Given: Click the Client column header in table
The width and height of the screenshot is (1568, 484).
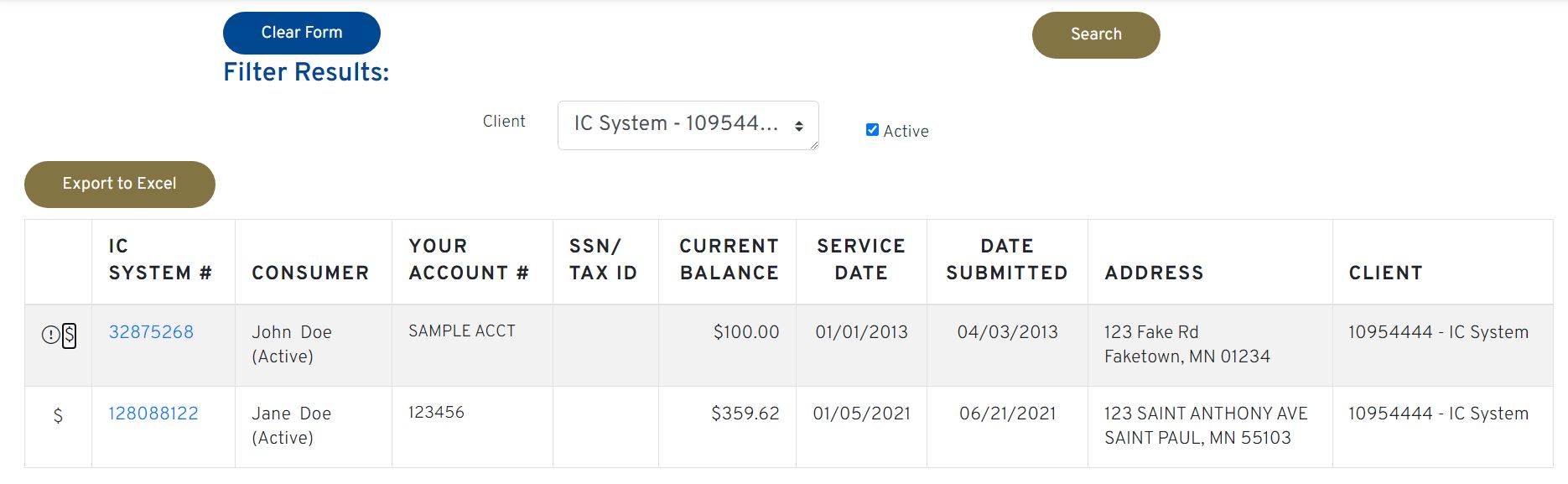Looking at the screenshot, I should 1385,273.
